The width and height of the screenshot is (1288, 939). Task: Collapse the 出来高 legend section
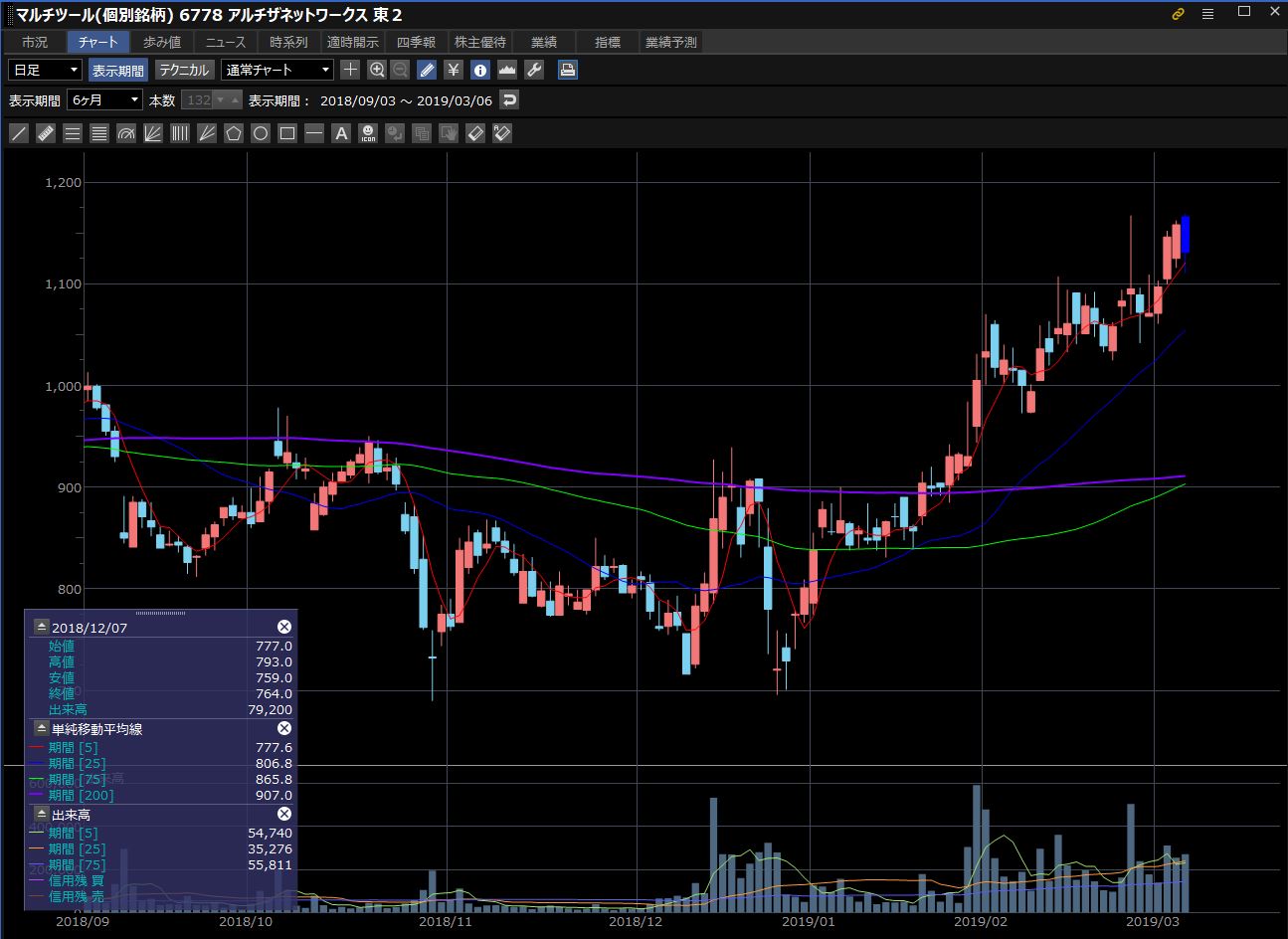coord(41,815)
